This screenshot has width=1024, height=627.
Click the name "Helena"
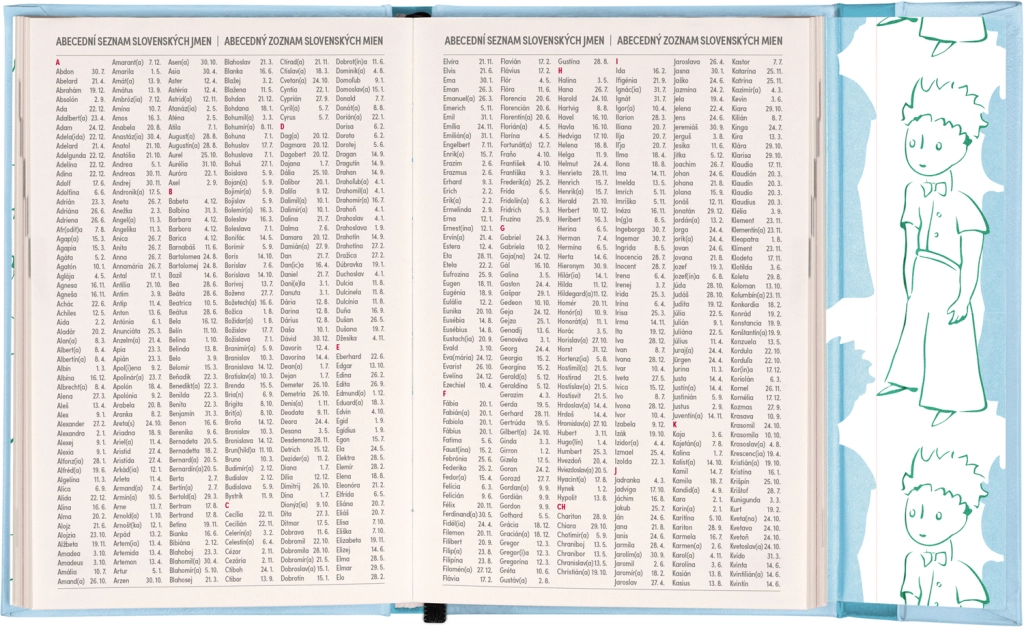568,146
